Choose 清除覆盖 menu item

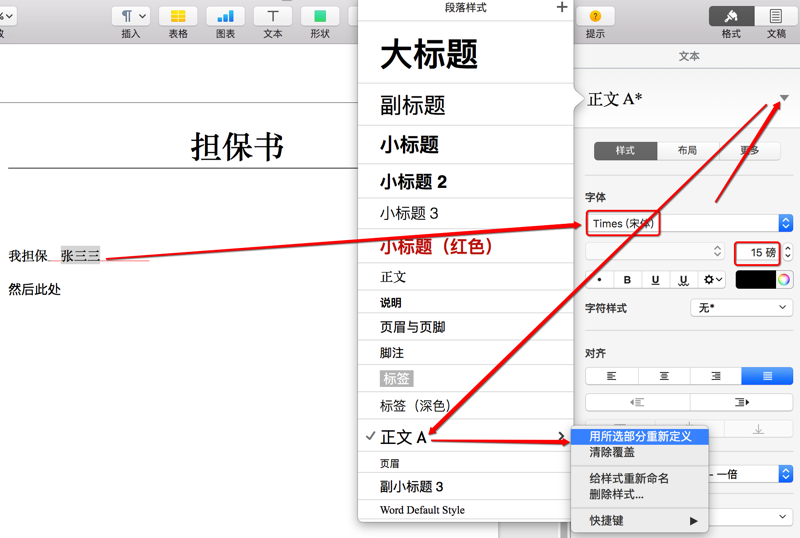tap(640, 452)
